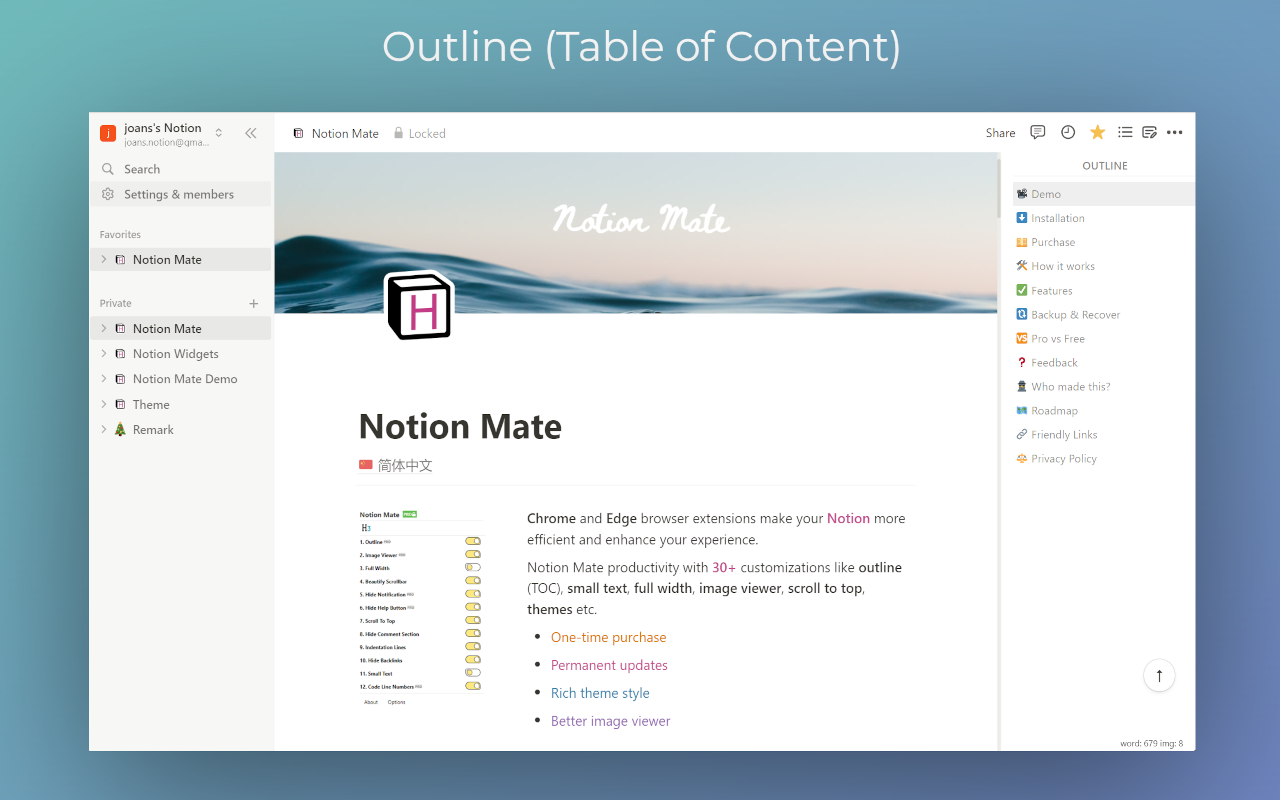The width and height of the screenshot is (1280, 800).
Task: Open the Share menu
Action: click(x=999, y=132)
